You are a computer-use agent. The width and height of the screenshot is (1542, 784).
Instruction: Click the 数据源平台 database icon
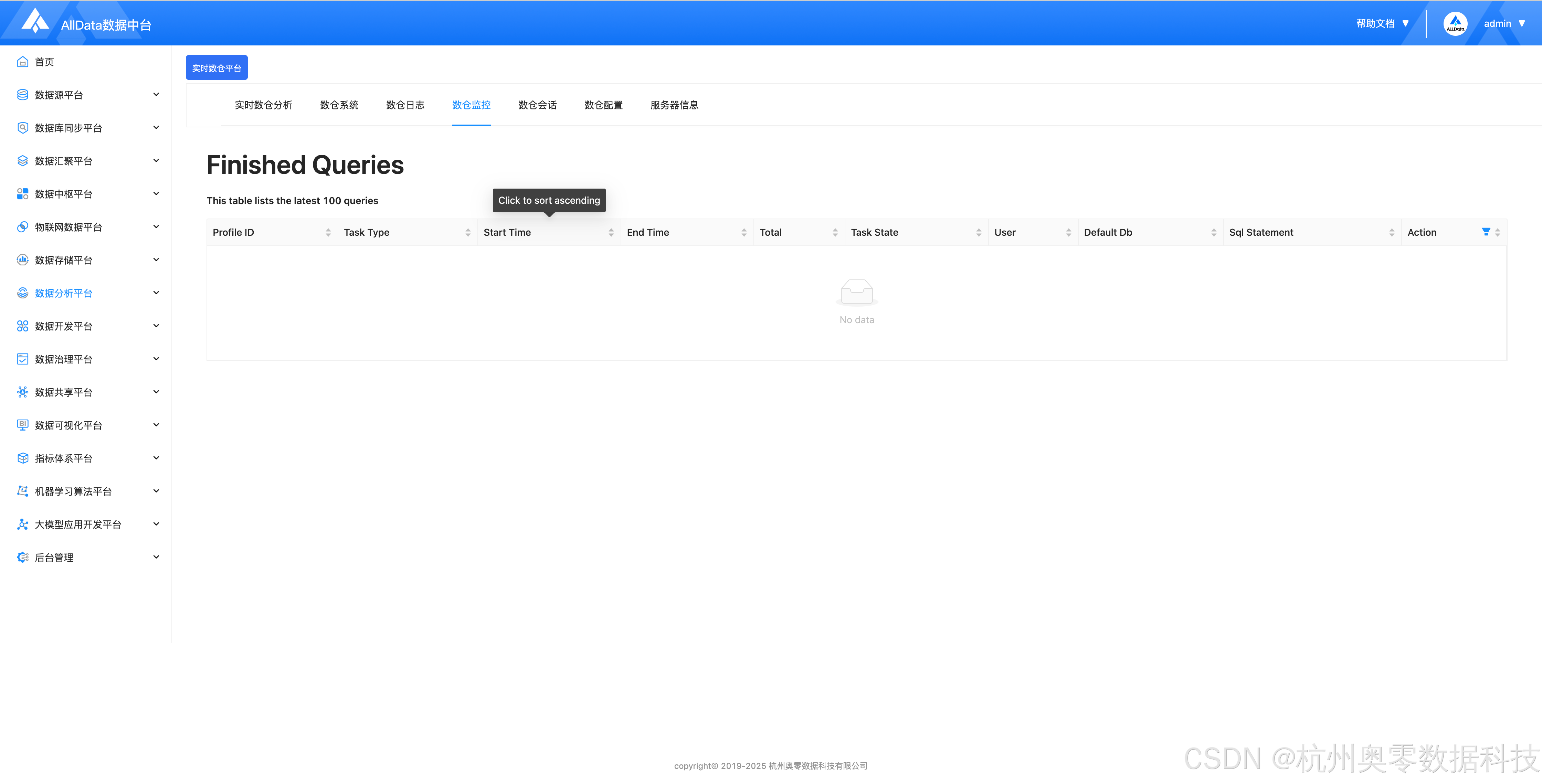pos(23,95)
